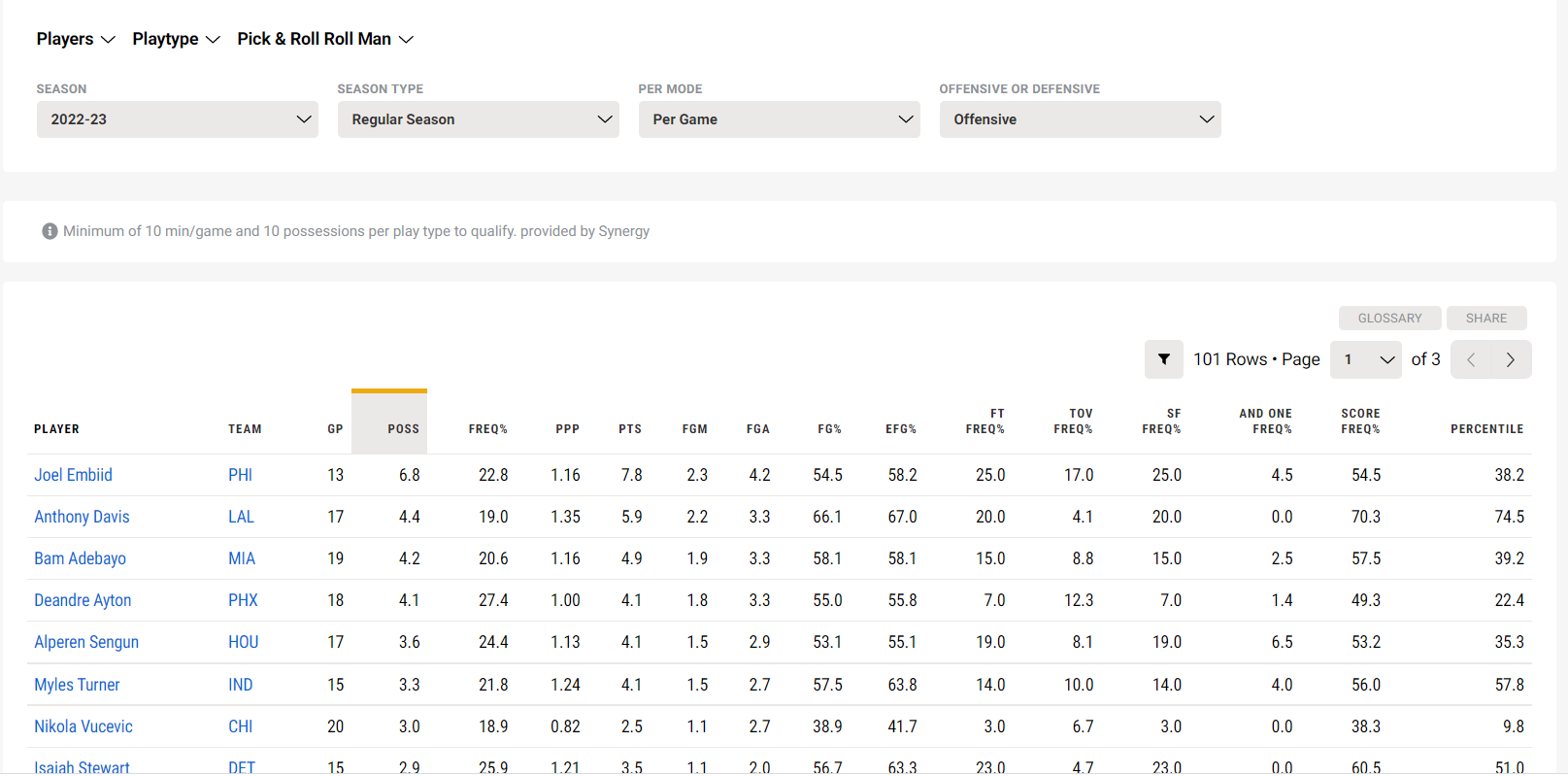Click the '101 Rows • Page' text
The height and width of the screenshot is (776, 1568).
point(1256,359)
